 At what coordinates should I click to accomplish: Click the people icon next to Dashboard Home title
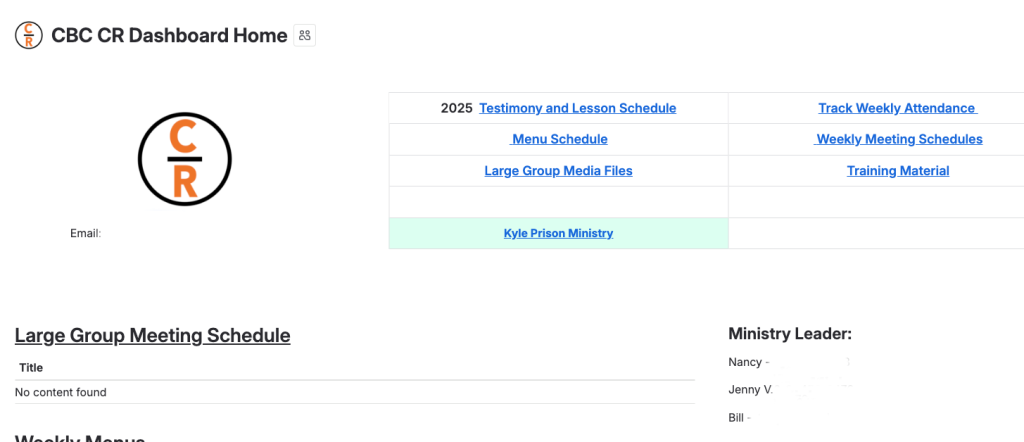[x=305, y=35]
